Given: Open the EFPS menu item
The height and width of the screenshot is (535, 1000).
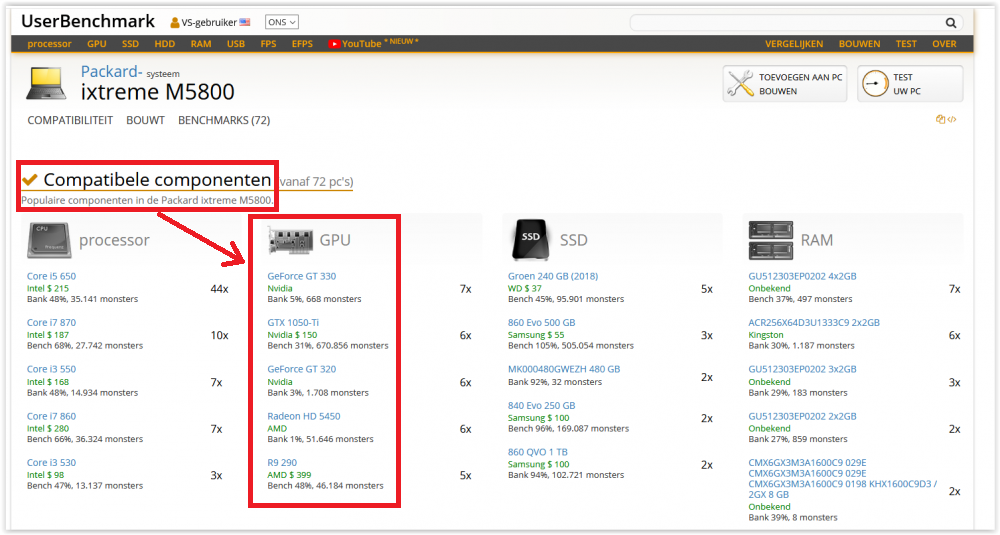Looking at the screenshot, I should click(302, 44).
